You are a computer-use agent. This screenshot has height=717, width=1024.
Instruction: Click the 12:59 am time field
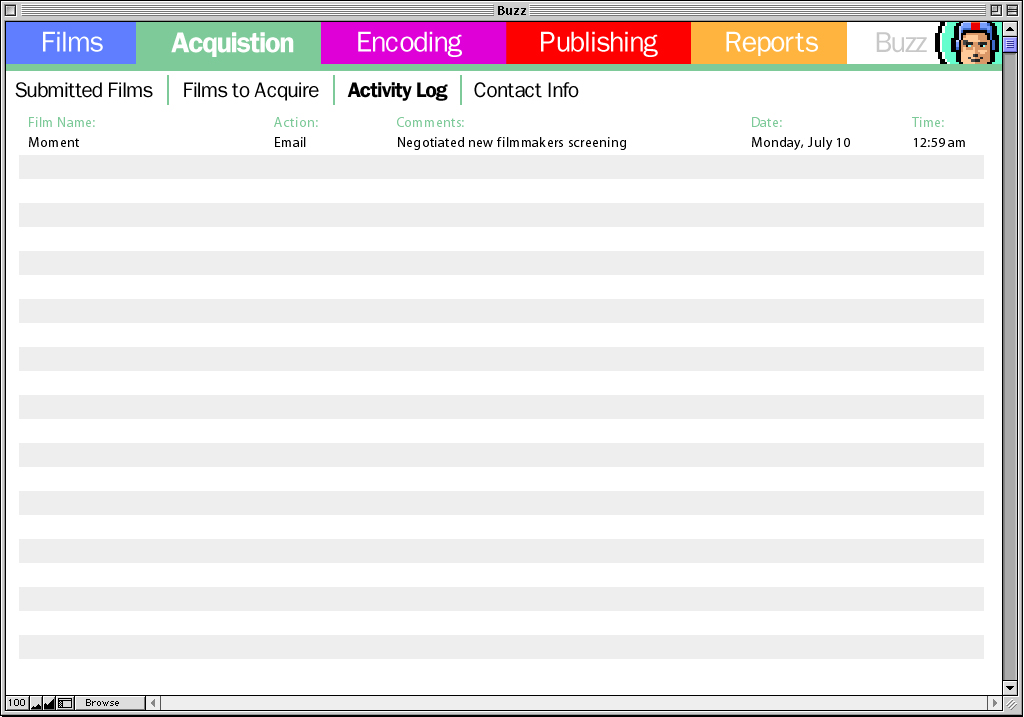point(938,142)
